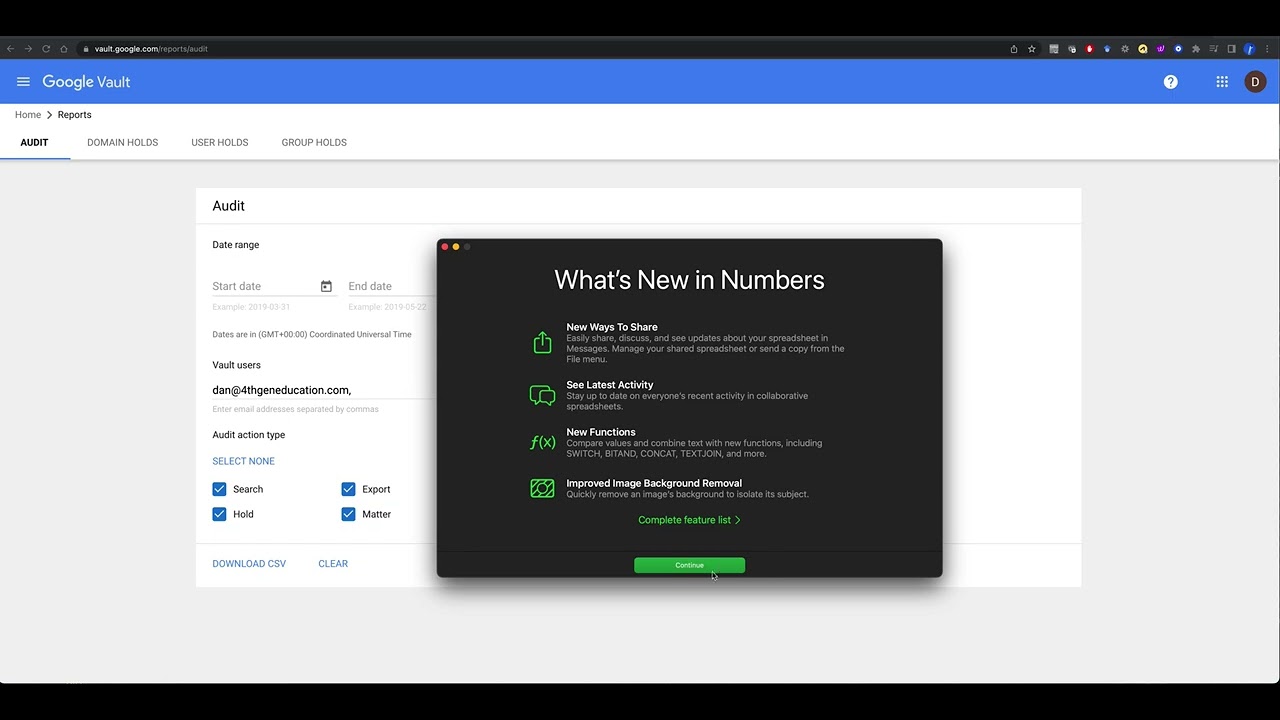1280x720 pixels.
Task: Click the Improved Image Background Removal title
Action: 654,483
